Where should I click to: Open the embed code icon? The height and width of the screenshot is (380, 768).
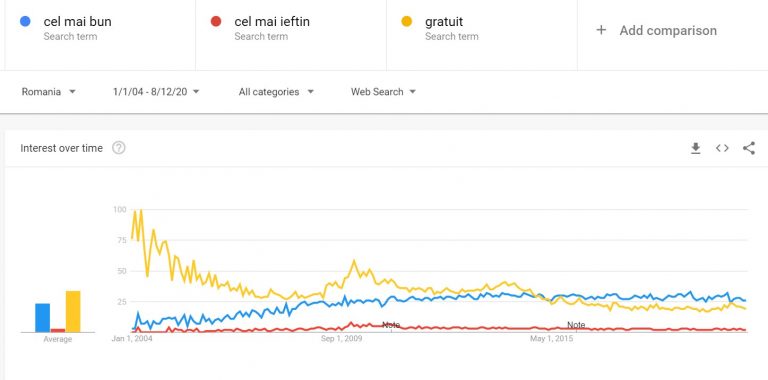coord(722,148)
